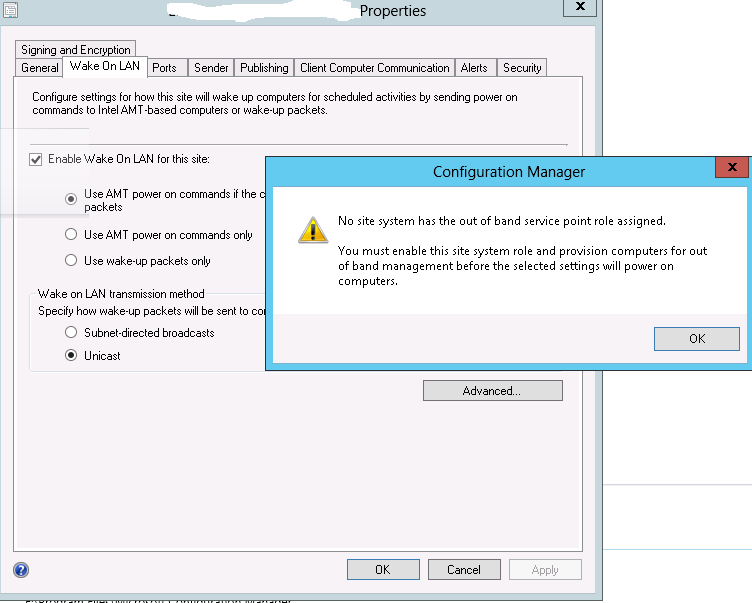The image size is (752, 603).
Task: Click the Configuration Manager dialog title
Action: click(509, 172)
